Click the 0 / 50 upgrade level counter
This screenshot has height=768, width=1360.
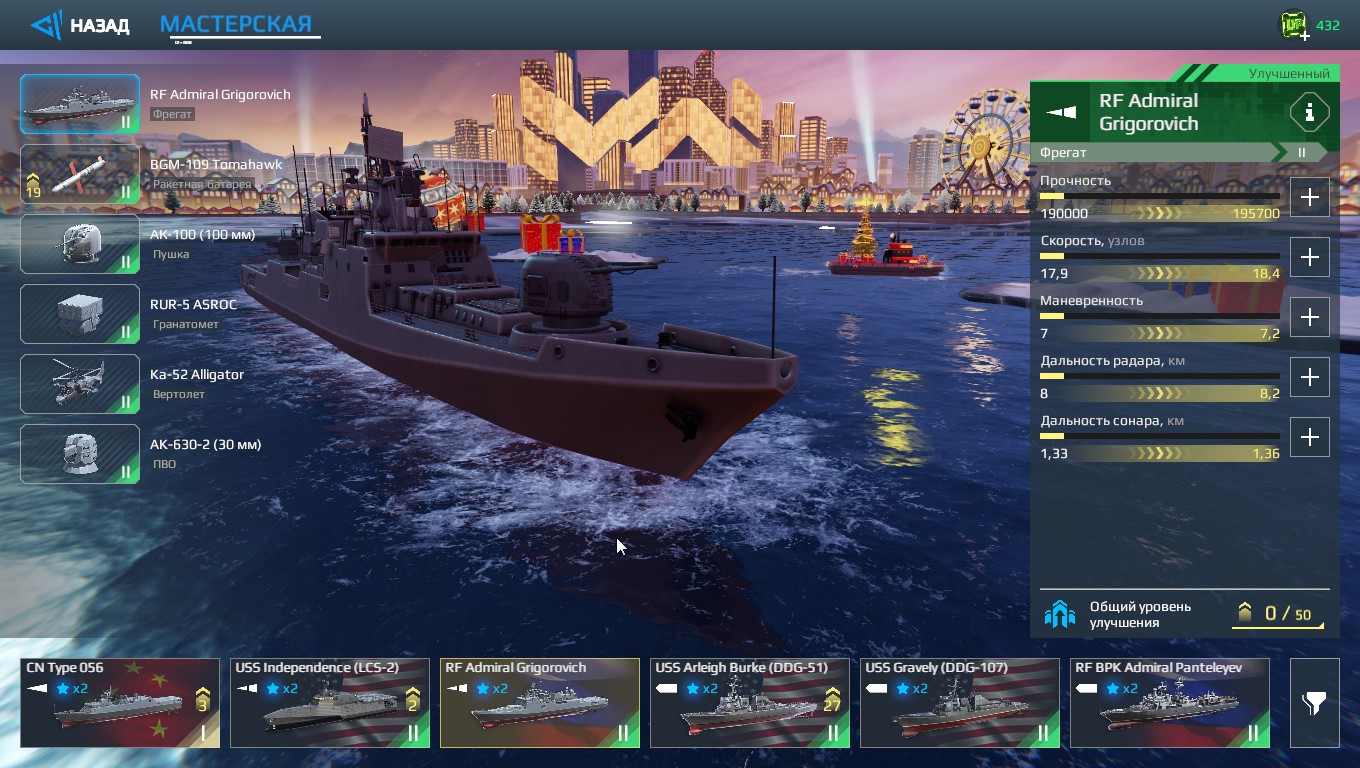coord(1277,613)
